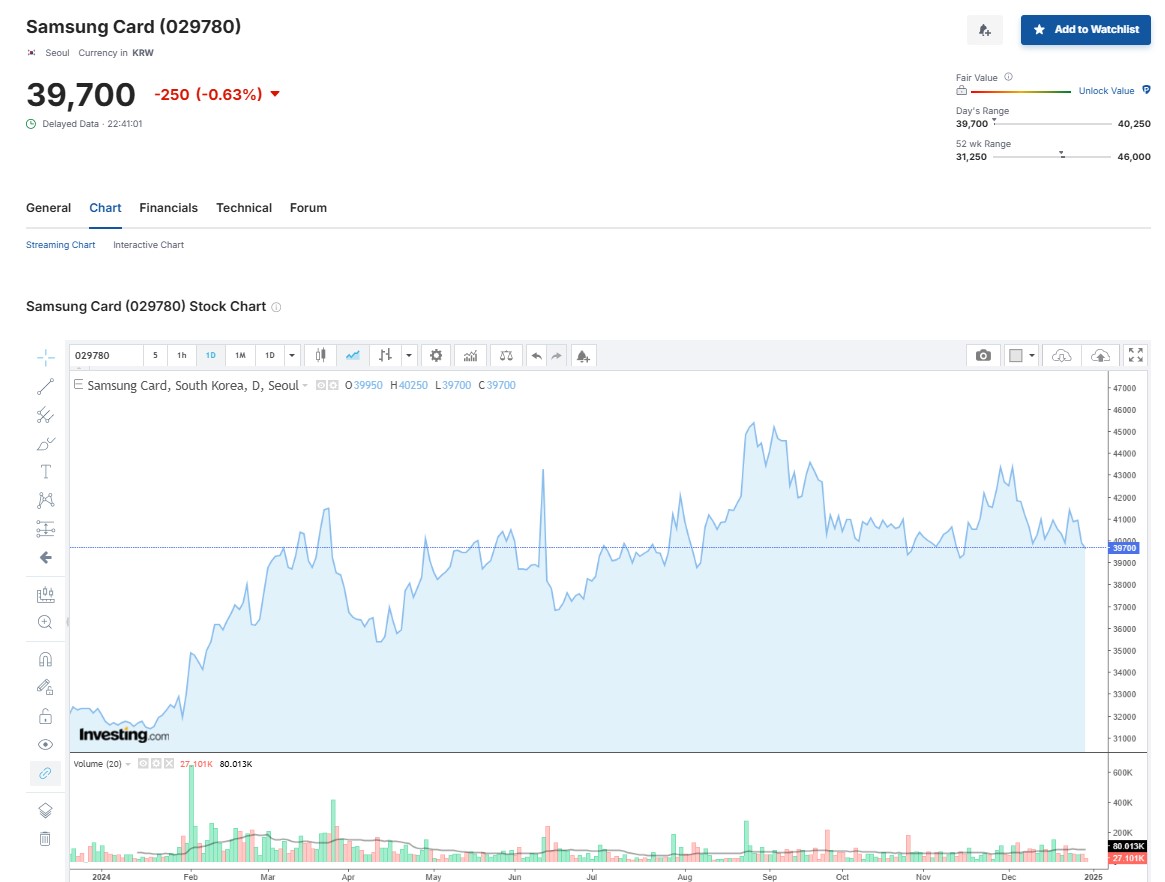Set interval to 1M

240,355
